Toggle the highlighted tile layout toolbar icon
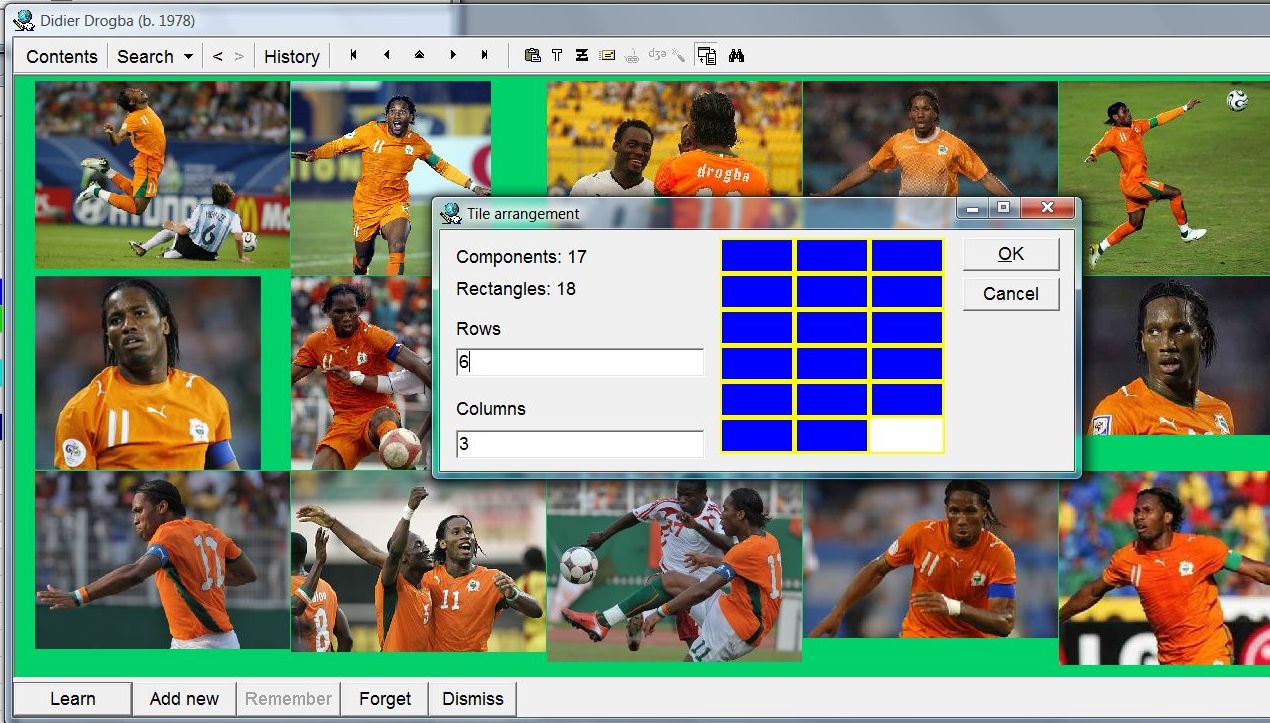This screenshot has height=723, width=1270. [x=707, y=56]
